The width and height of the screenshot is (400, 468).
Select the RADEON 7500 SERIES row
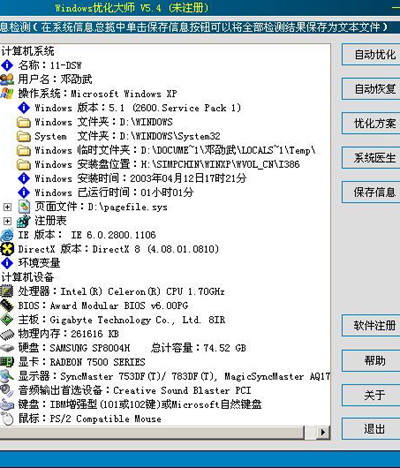(82, 362)
